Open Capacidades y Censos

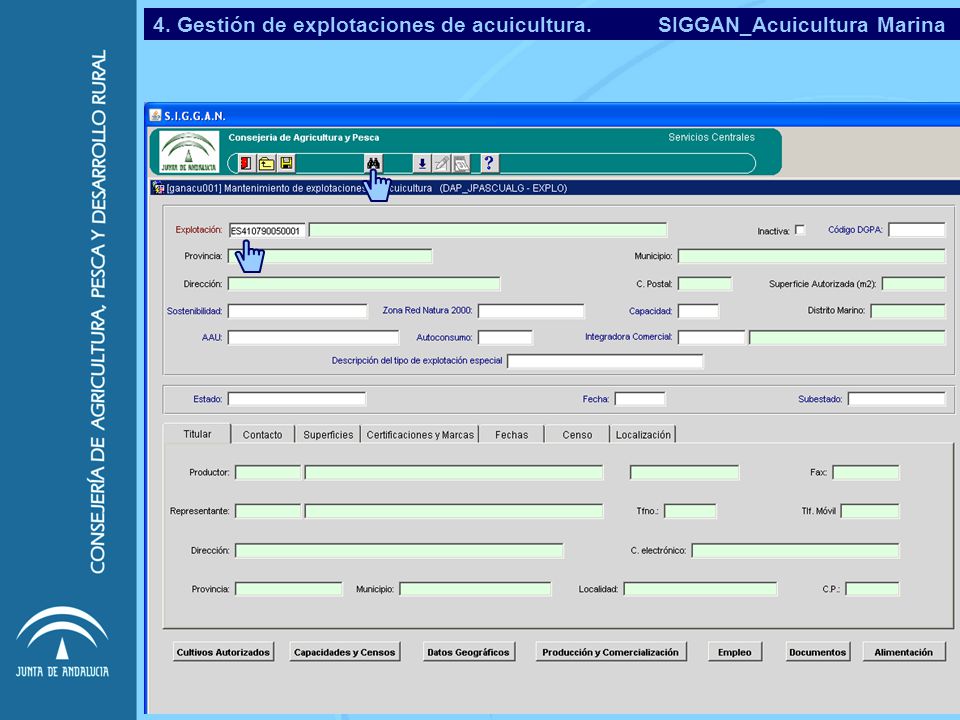click(345, 652)
